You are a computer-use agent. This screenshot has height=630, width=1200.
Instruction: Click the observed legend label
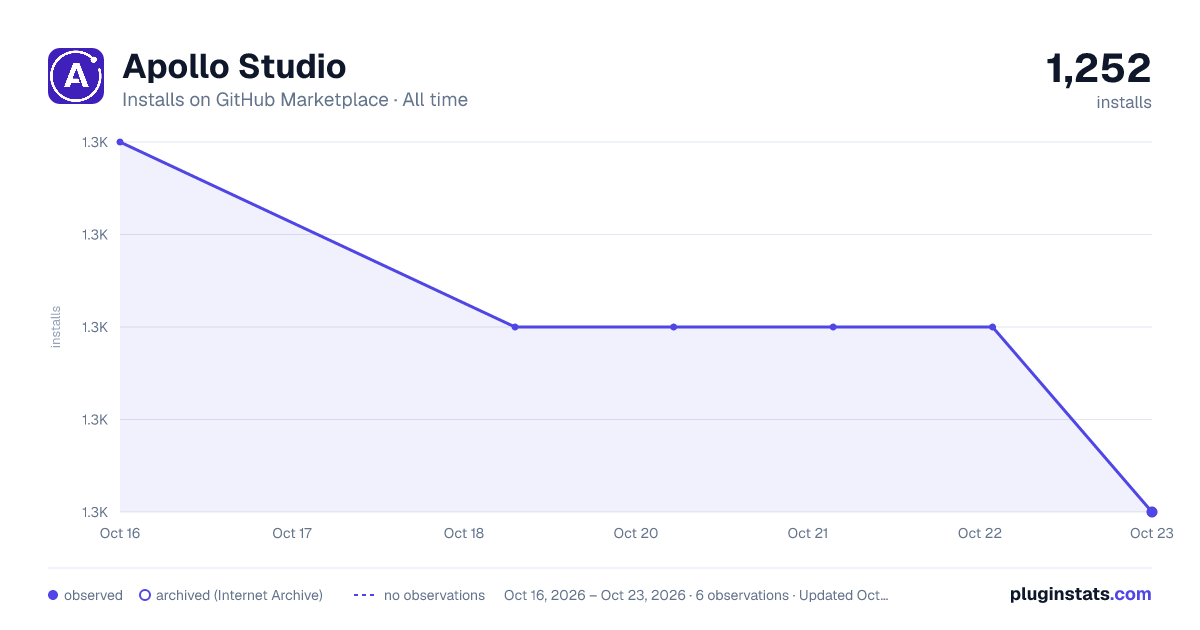coord(93,595)
